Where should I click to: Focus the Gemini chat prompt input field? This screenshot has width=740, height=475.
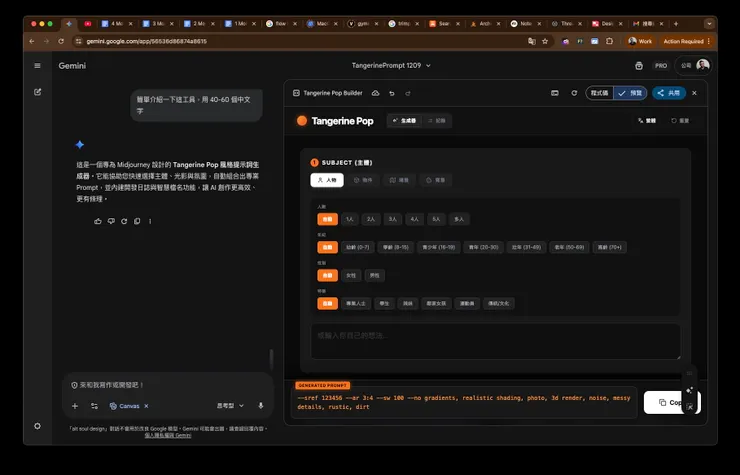point(168,385)
